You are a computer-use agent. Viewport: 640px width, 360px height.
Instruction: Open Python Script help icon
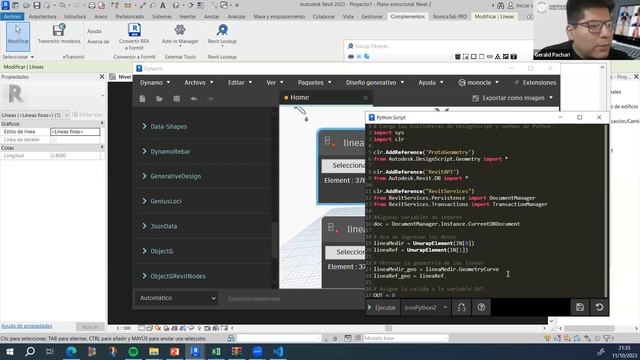coord(481,307)
